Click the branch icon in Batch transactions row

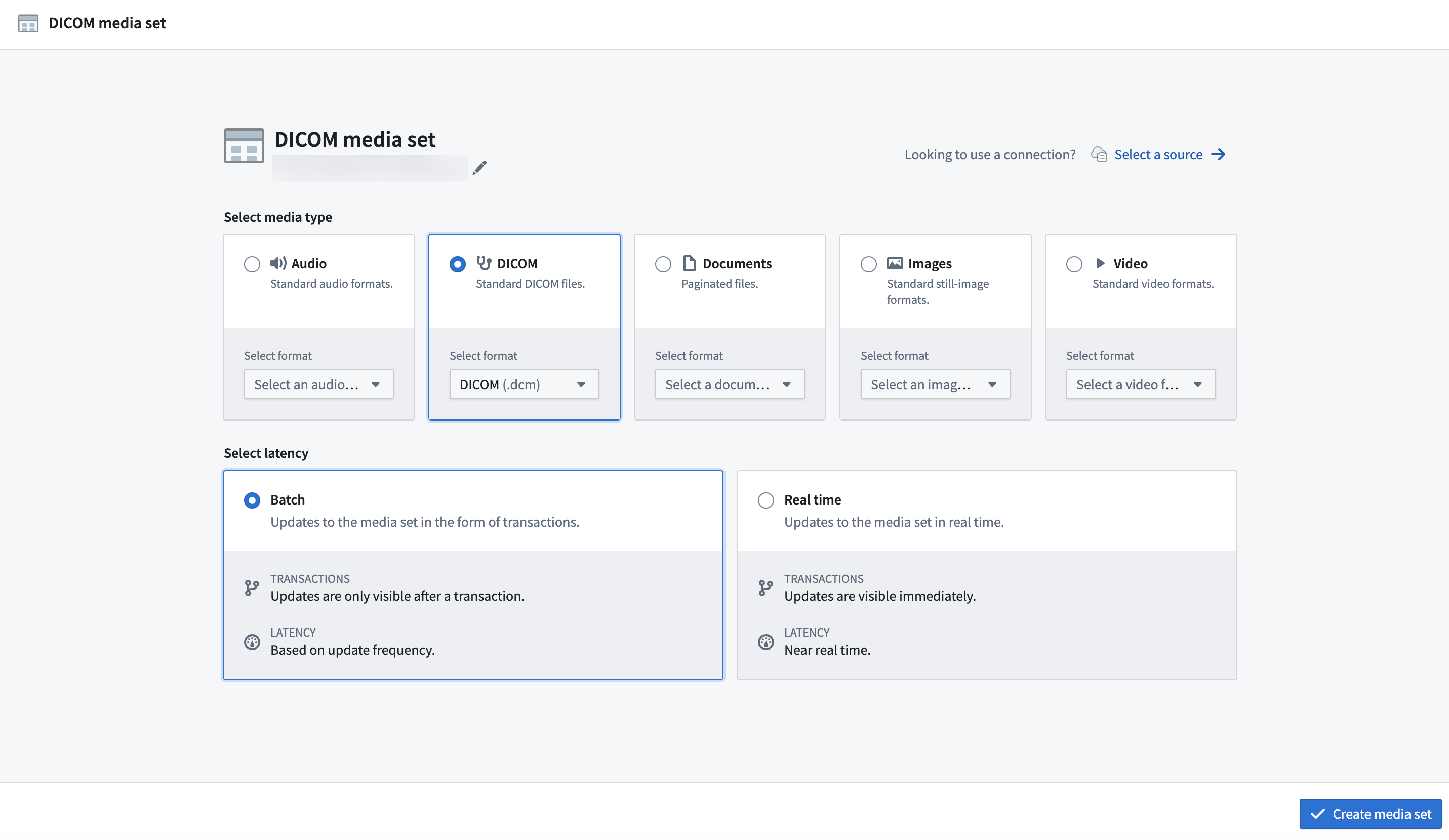pos(252,588)
